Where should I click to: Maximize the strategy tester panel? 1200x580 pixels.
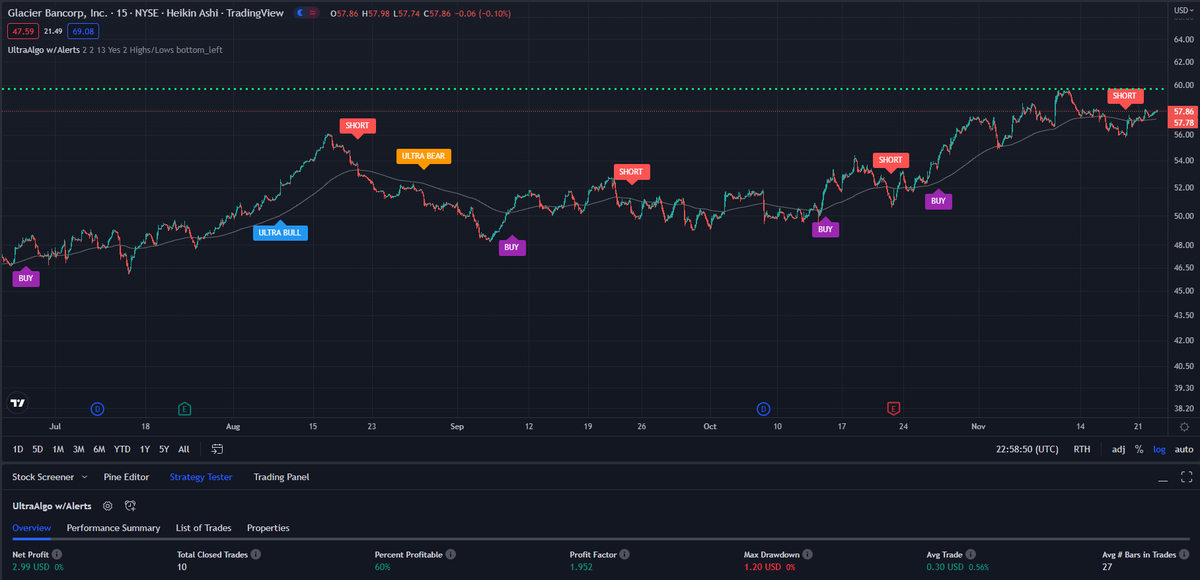point(1186,477)
